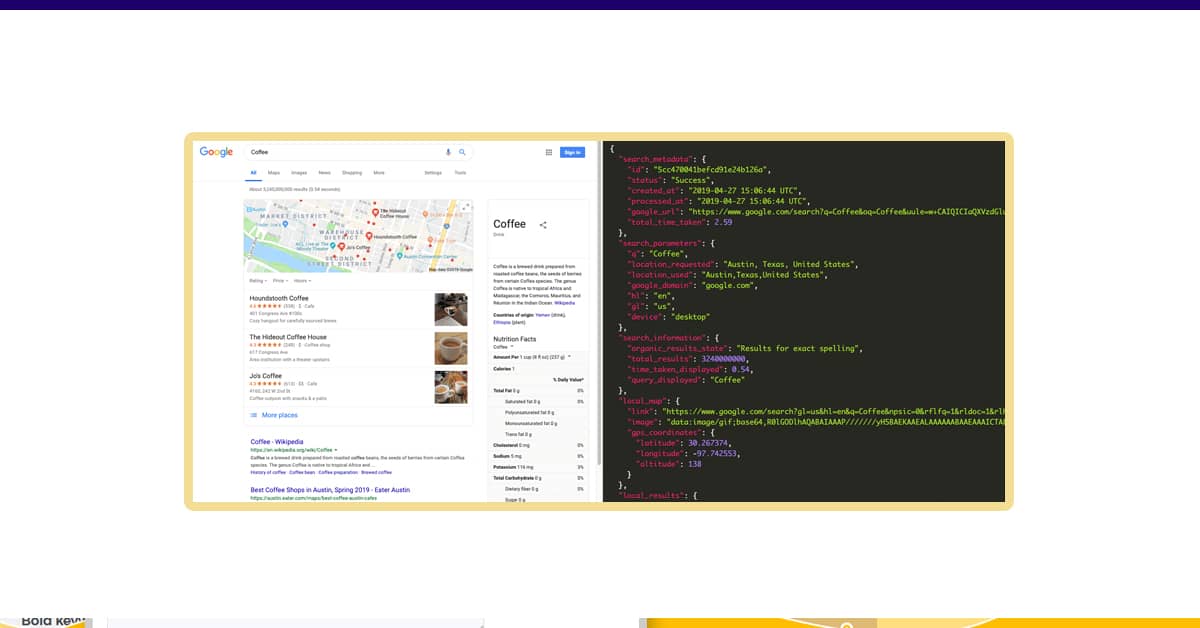1200x628 pixels.
Task: Click the magnifying glass search icon
Action: coord(462,152)
